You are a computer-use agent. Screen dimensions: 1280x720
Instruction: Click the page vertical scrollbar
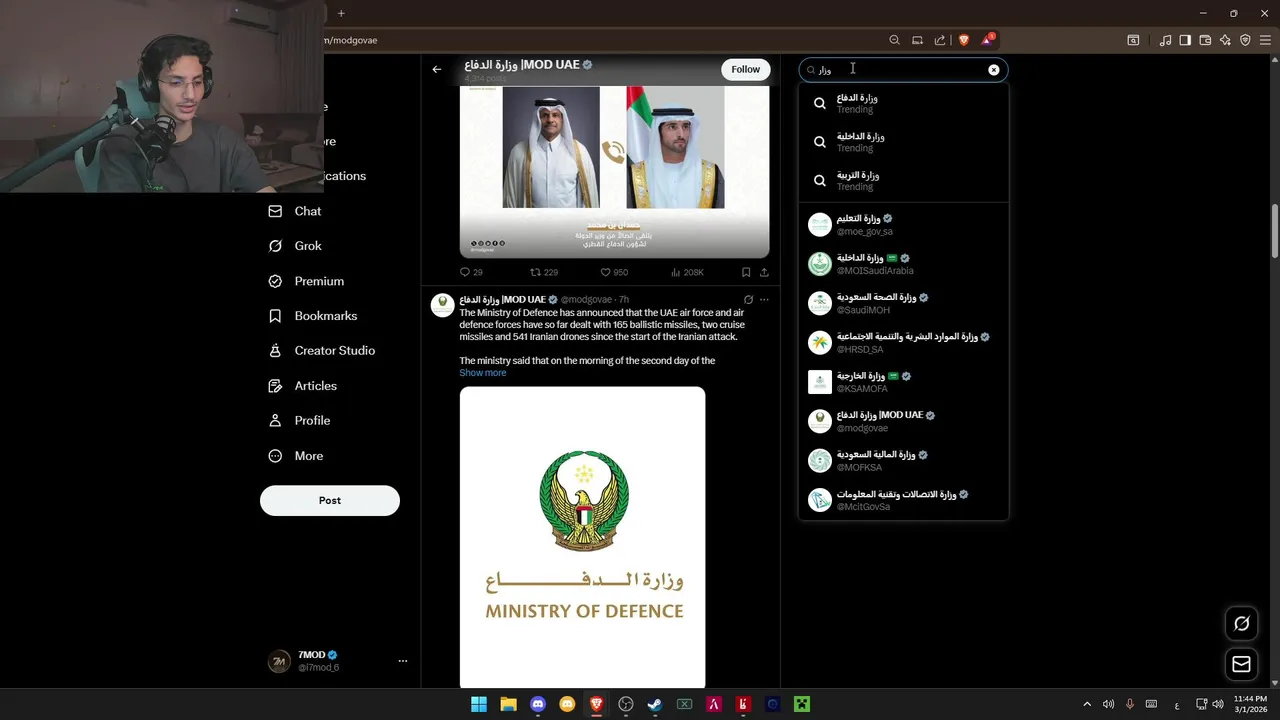tap(1274, 231)
